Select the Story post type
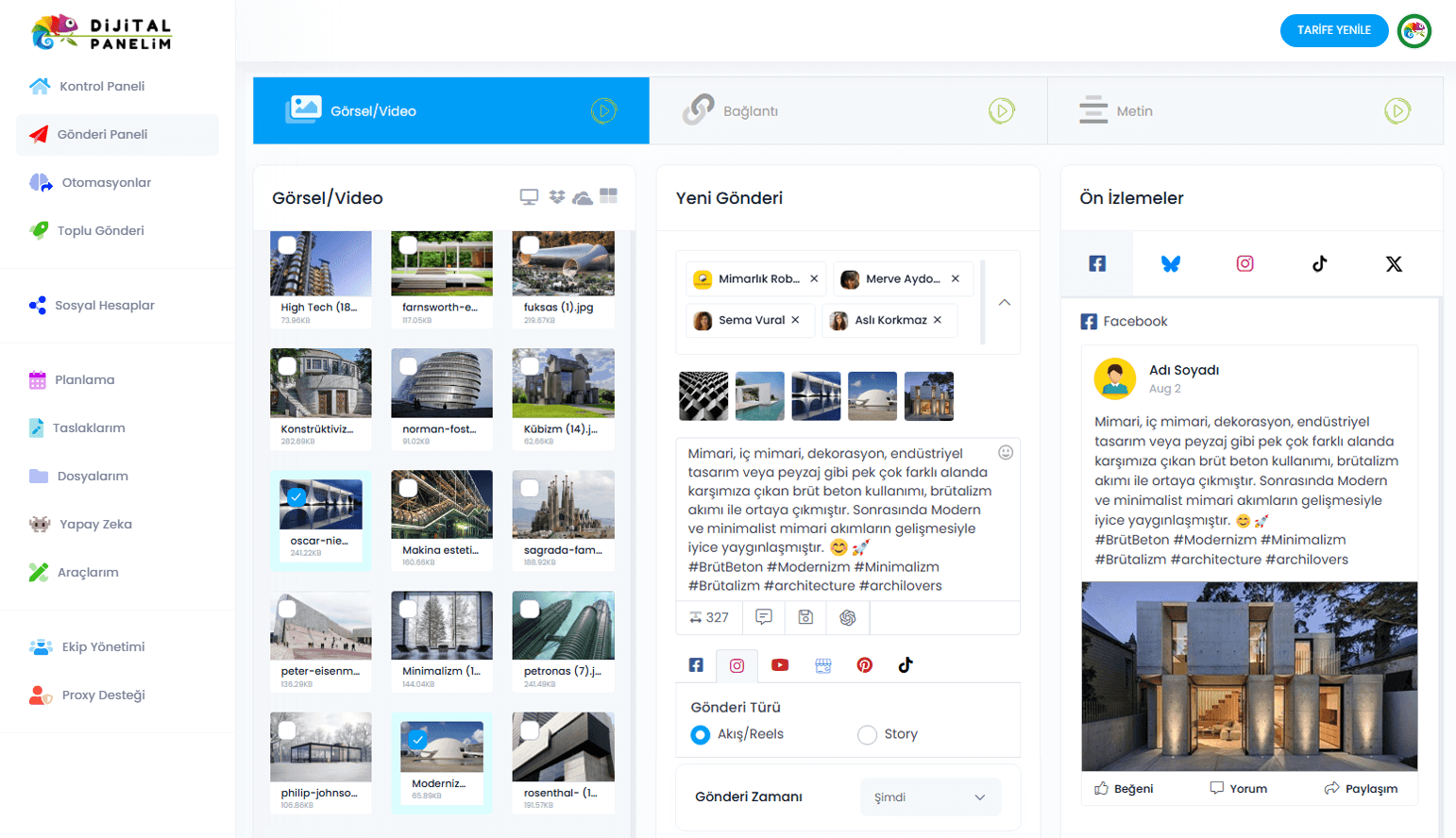1456x838 pixels. [x=867, y=735]
